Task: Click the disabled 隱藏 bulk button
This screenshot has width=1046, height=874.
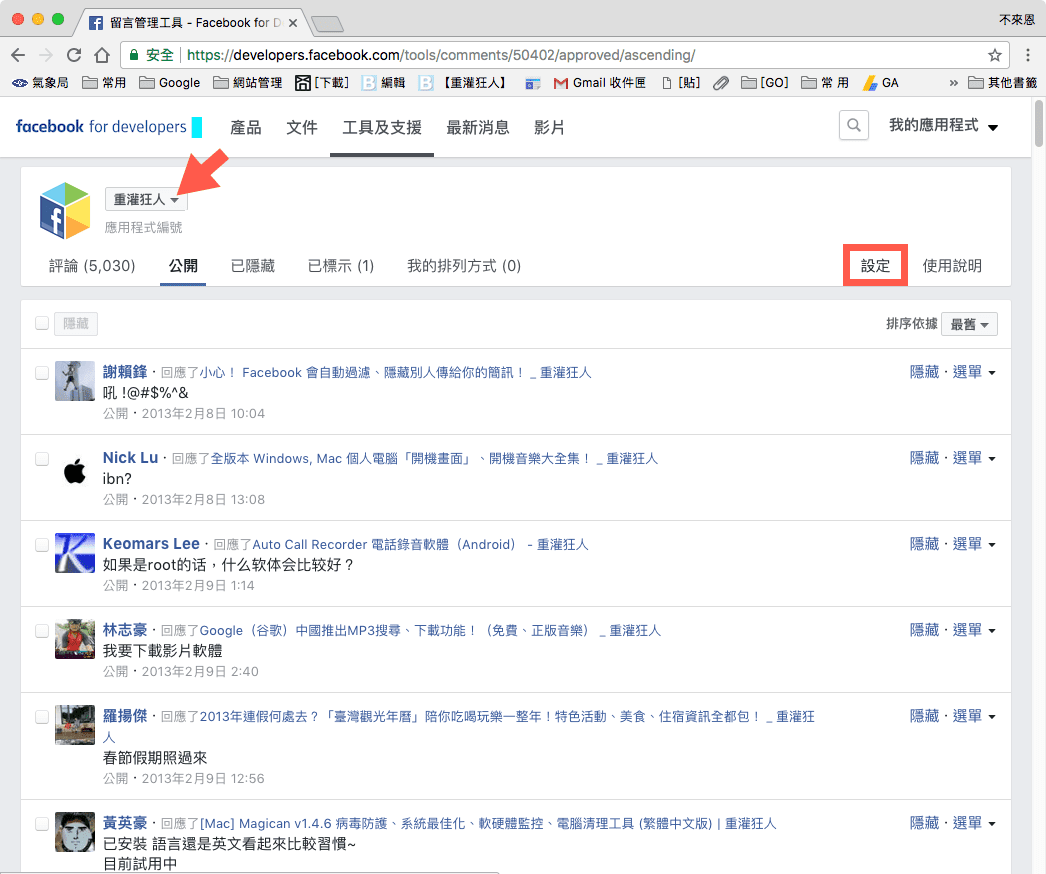Action: (76, 324)
